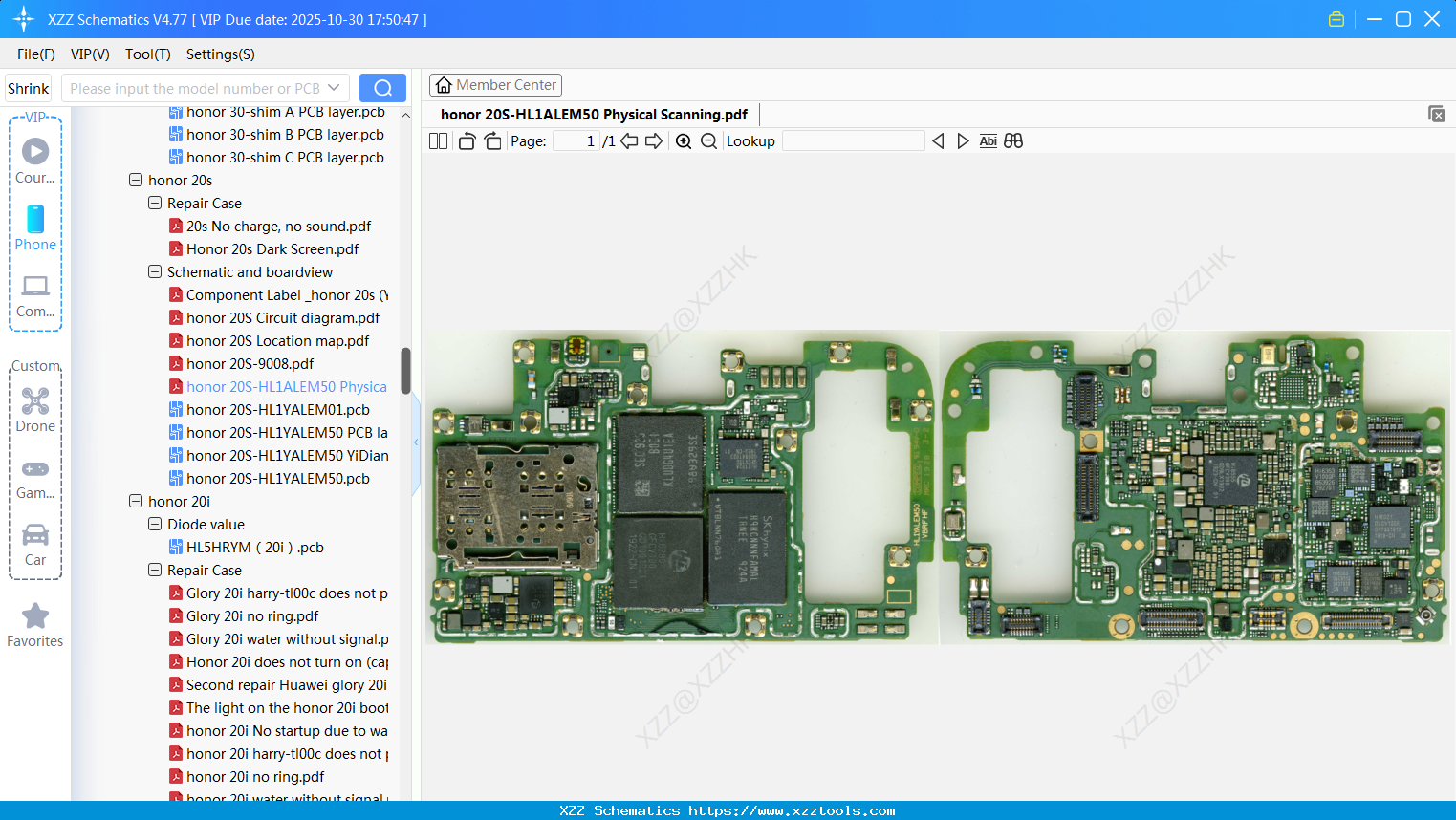Collapse the Schematic and boardview node
Image resolution: width=1456 pixels, height=820 pixels.
(x=155, y=271)
